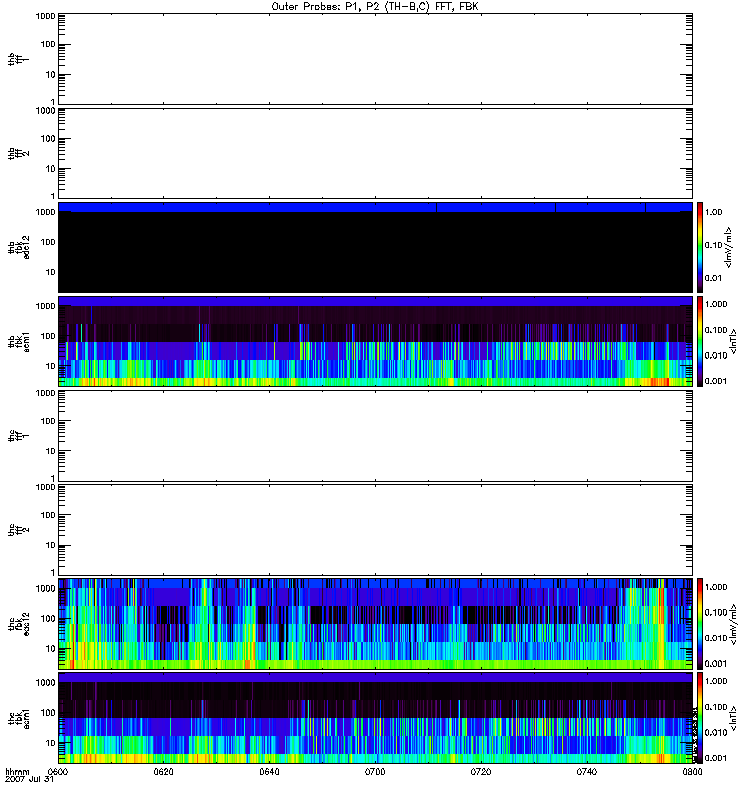The width and height of the screenshot is (750, 800).
Task: Click the thb edc12 mV/m color bar
Action: tap(702, 247)
